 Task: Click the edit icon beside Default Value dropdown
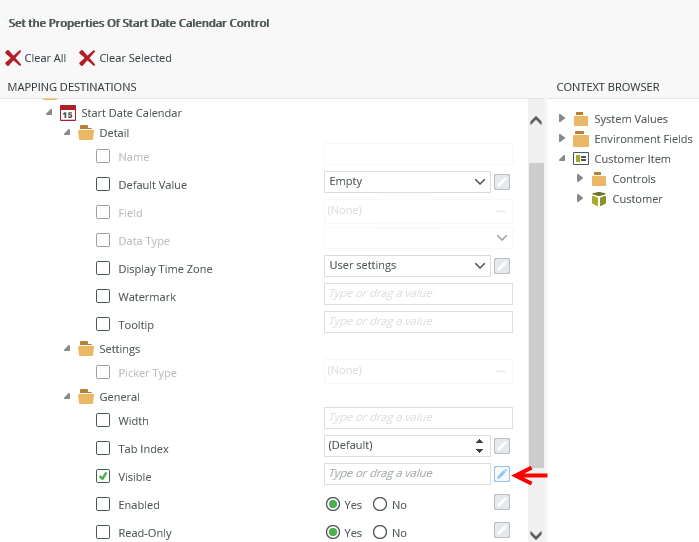tap(502, 182)
